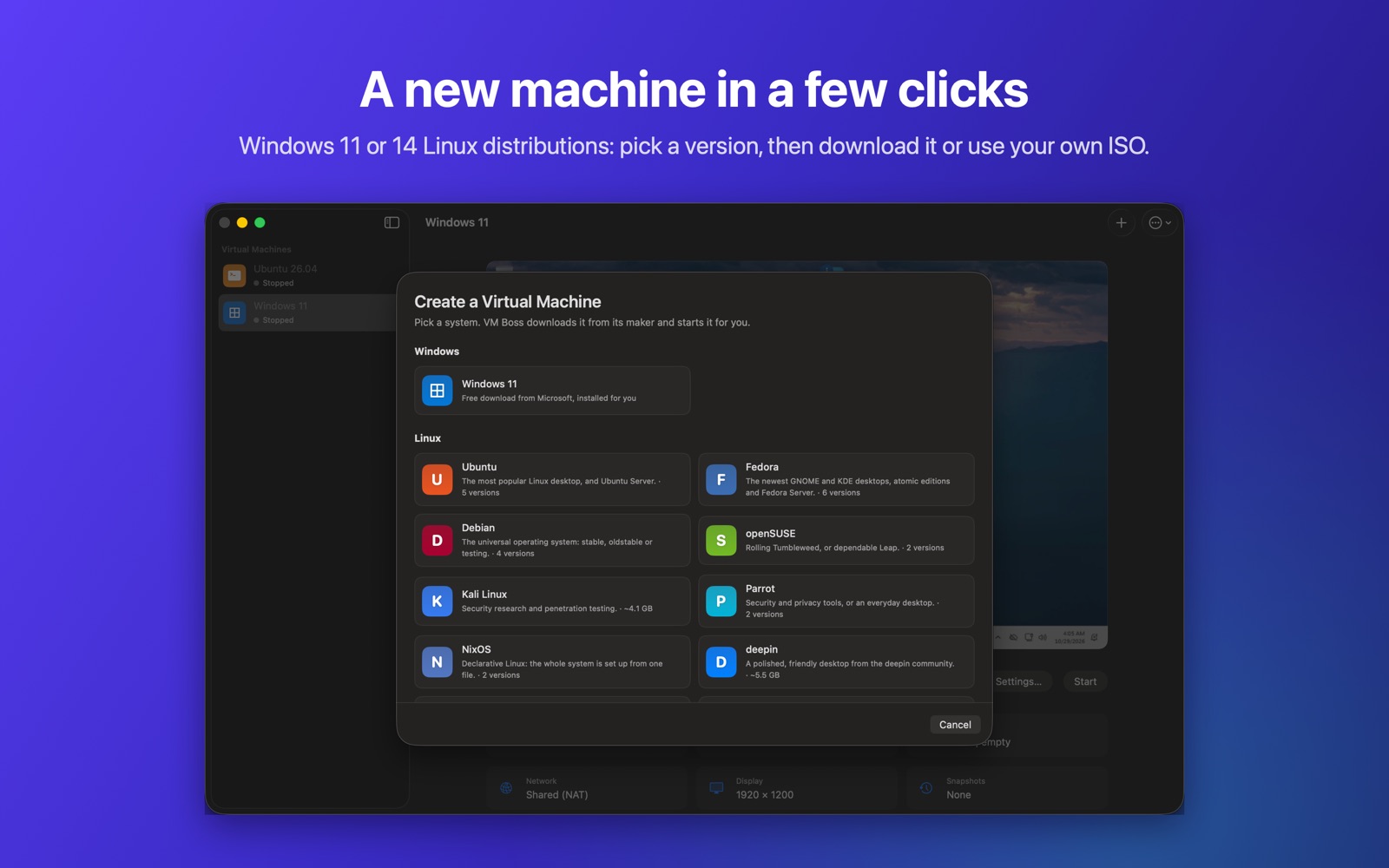Open Settings... for the Windows 11 machine

[x=1020, y=681]
